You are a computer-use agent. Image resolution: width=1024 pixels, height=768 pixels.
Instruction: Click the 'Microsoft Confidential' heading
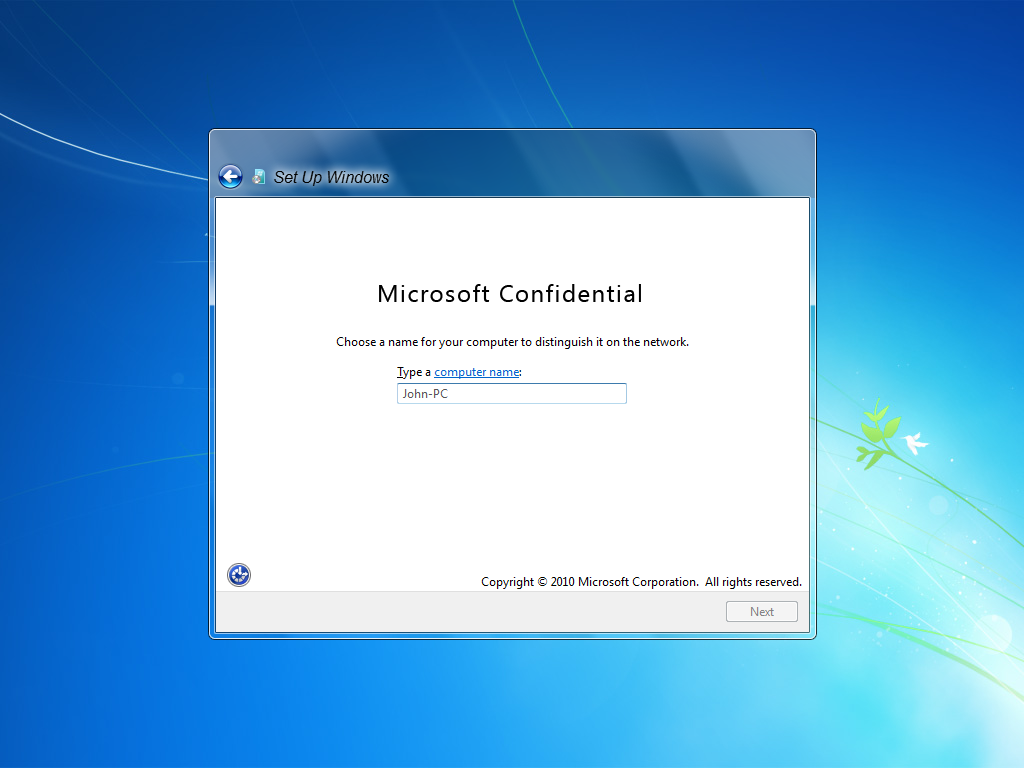(510, 294)
